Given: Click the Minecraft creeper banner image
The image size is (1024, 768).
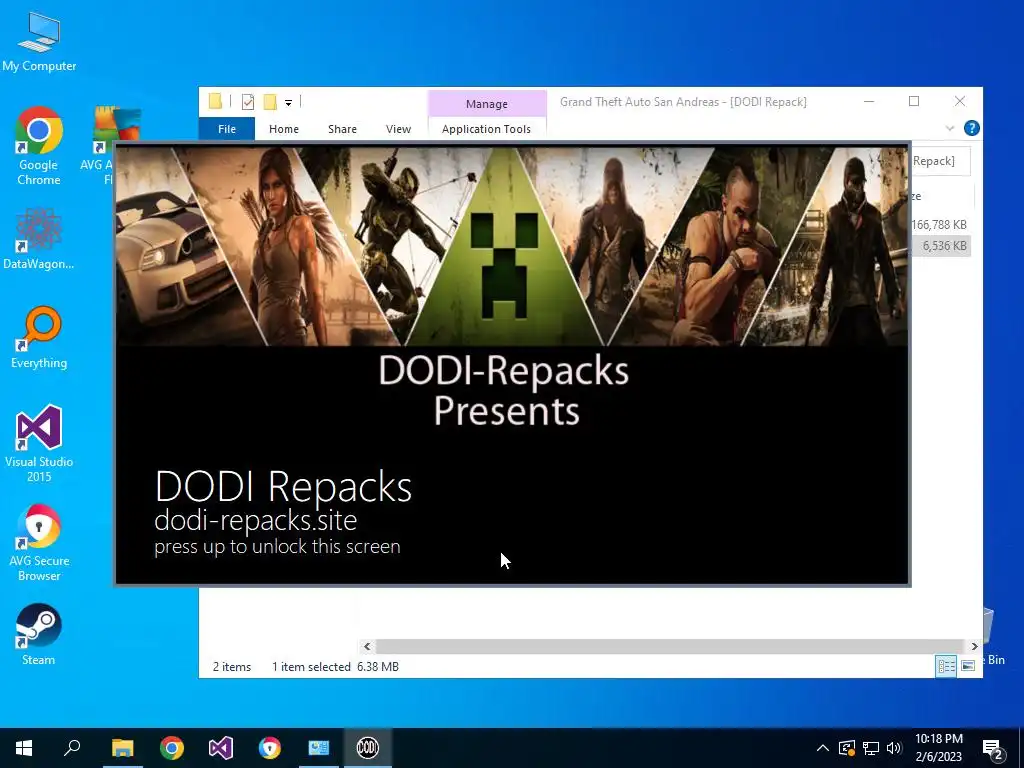Looking at the screenshot, I should pyautogui.click(x=504, y=246).
